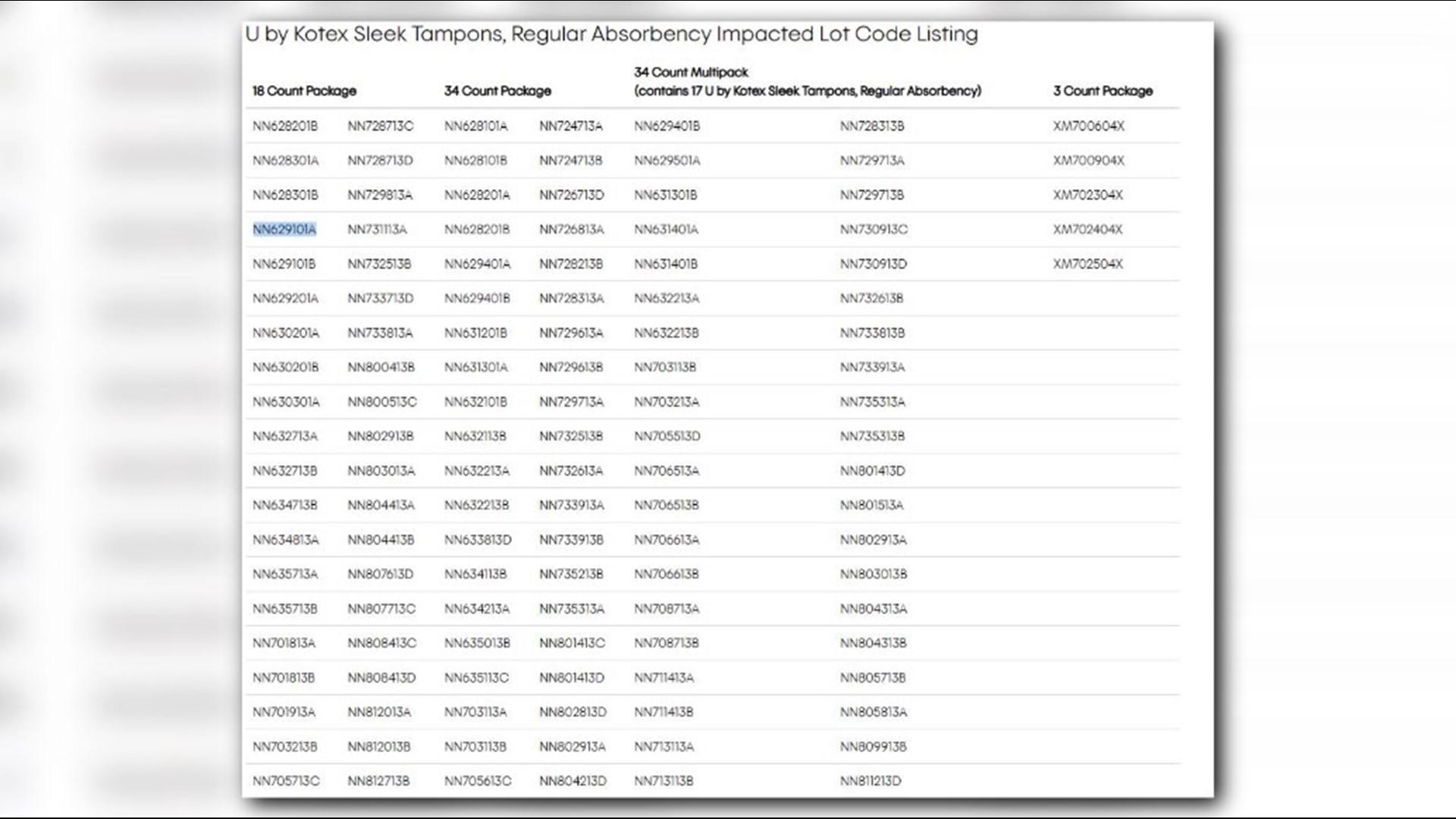Click lot code NN730913C

click(x=874, y=230)
